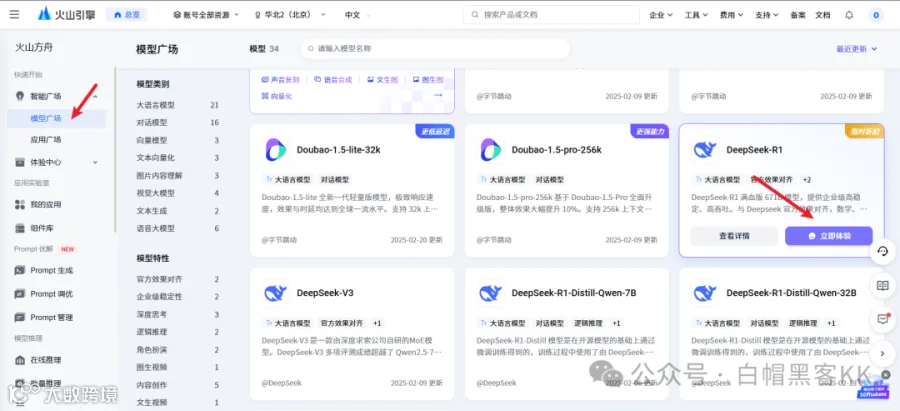
Task: Open the floating documentation book icon
Action: pyautogui.click(x=883, y=285)
